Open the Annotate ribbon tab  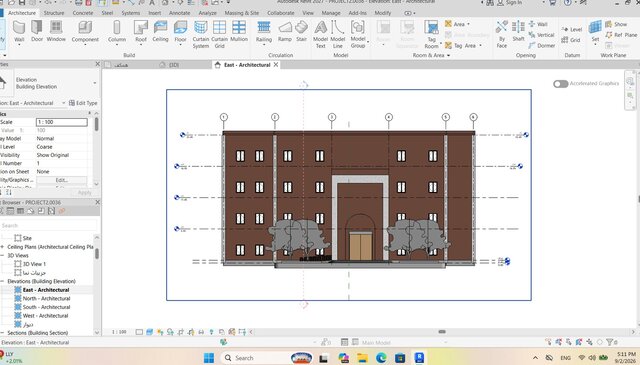(x=180, y=13)
